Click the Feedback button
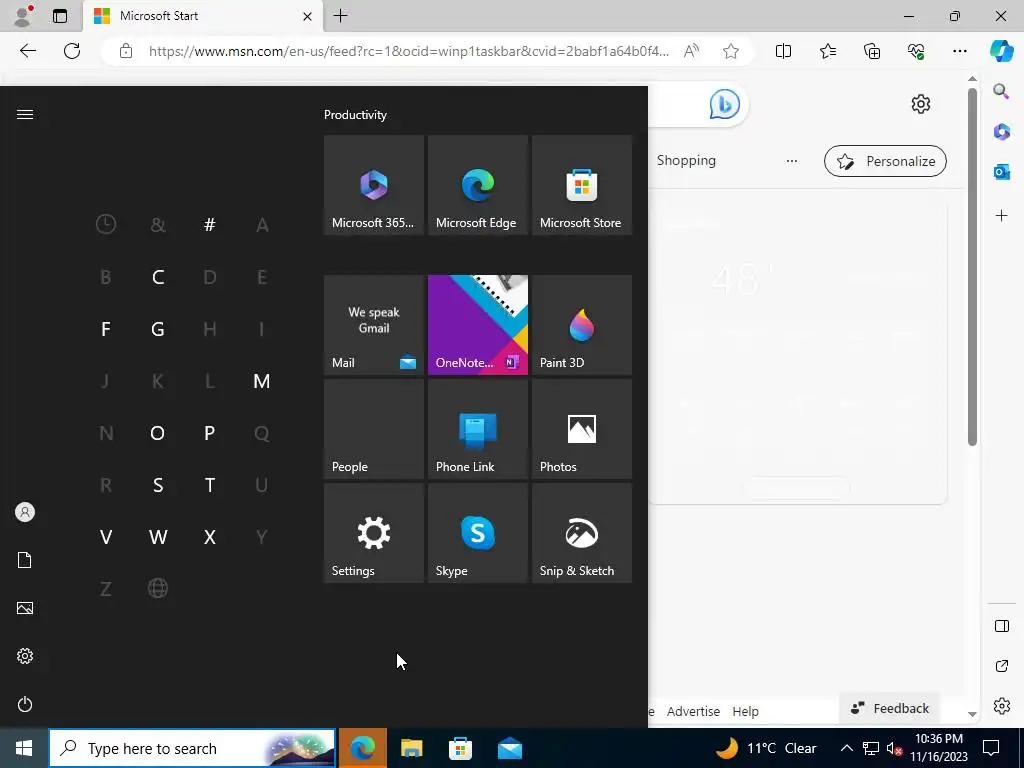Image resolution: width=1024 pixels, height=768 pixels. [x=889, y=709]
